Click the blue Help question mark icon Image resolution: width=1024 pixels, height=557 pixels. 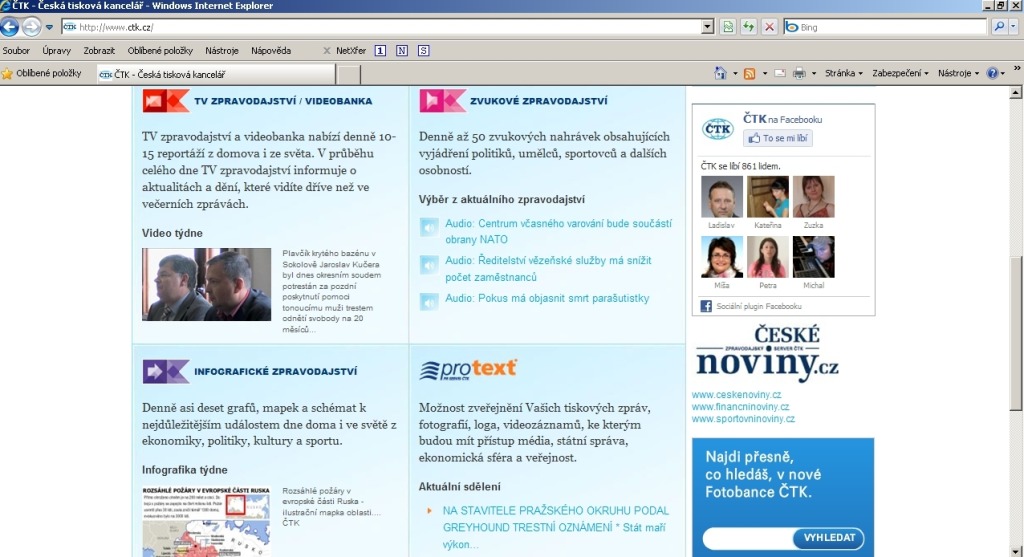993,73
